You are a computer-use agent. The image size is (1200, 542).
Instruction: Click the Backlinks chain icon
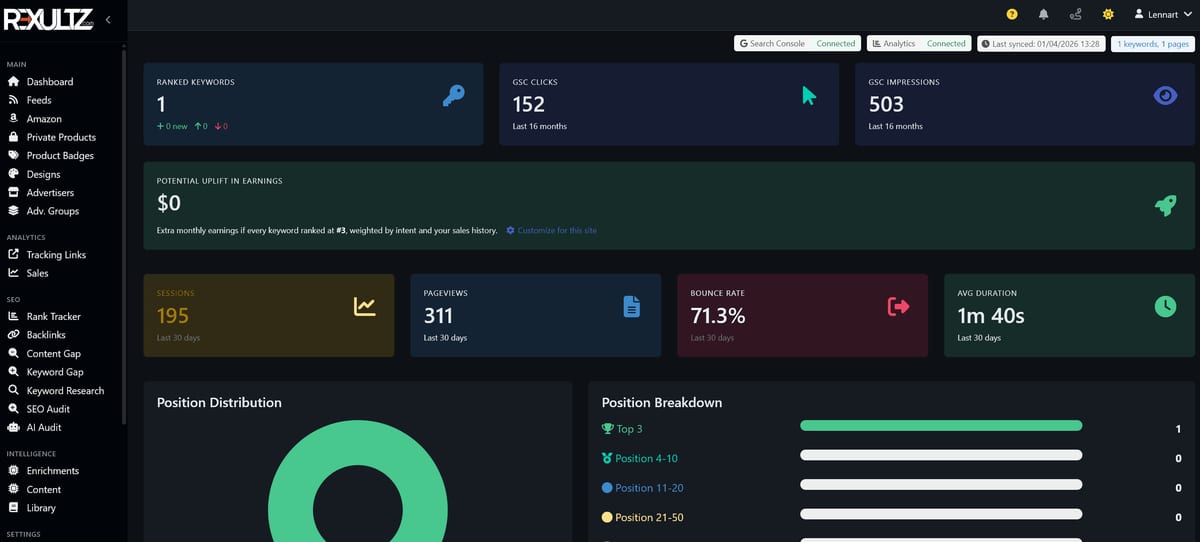click(x=14, y=335)
